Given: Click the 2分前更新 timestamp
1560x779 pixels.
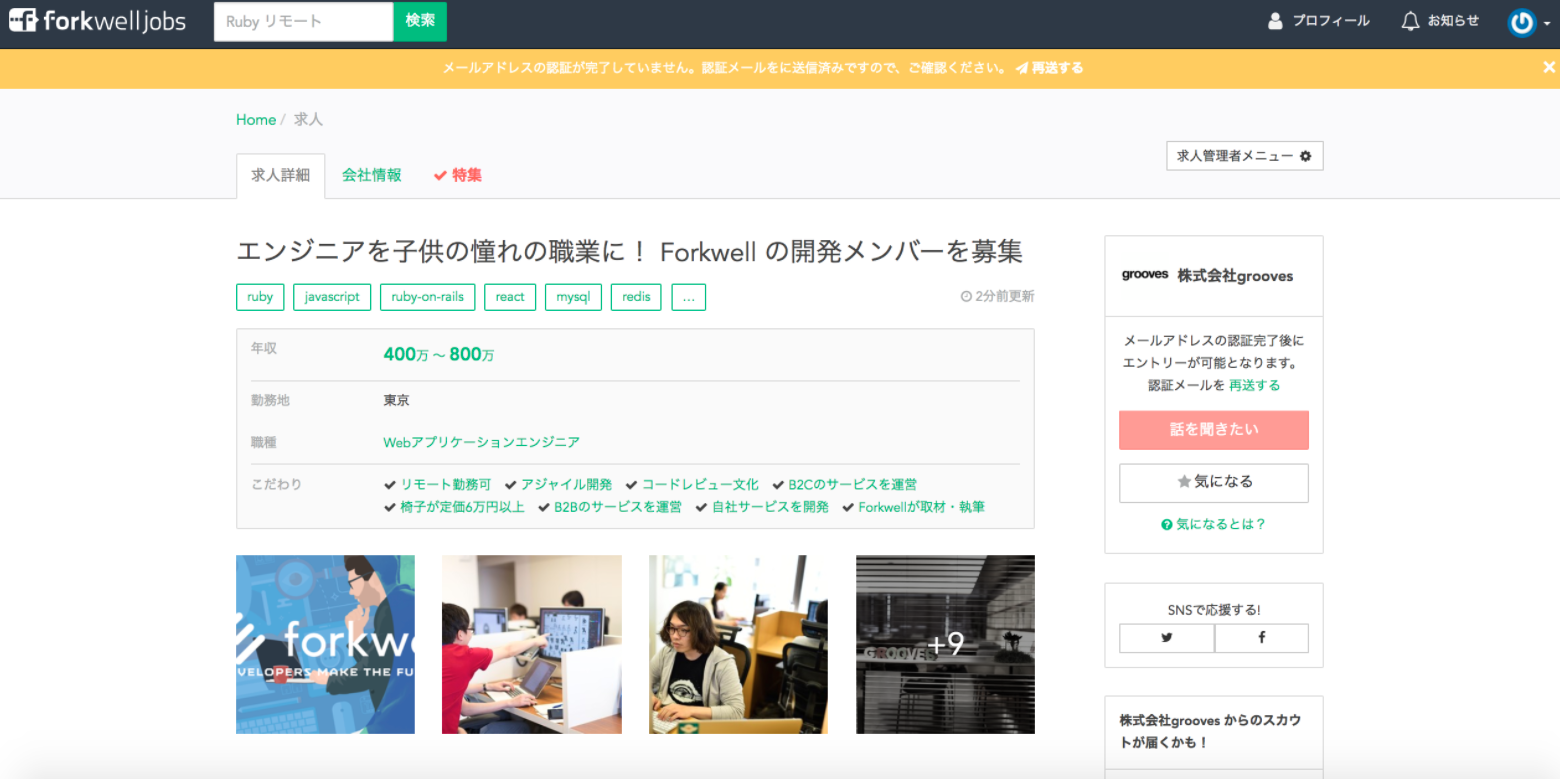Looking at the screenshot, I should tap(997, 297).
